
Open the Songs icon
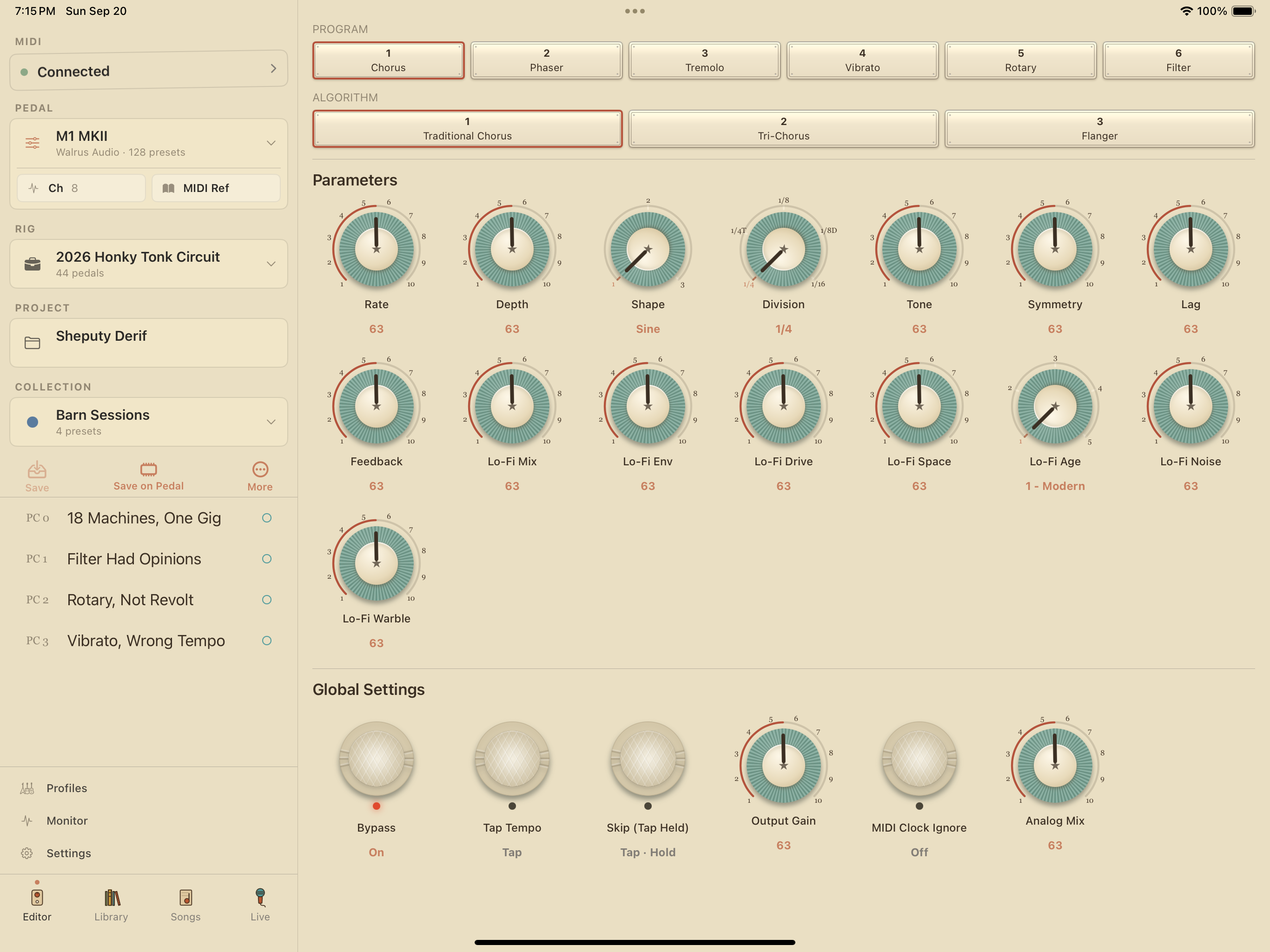(x=185, y=897)
